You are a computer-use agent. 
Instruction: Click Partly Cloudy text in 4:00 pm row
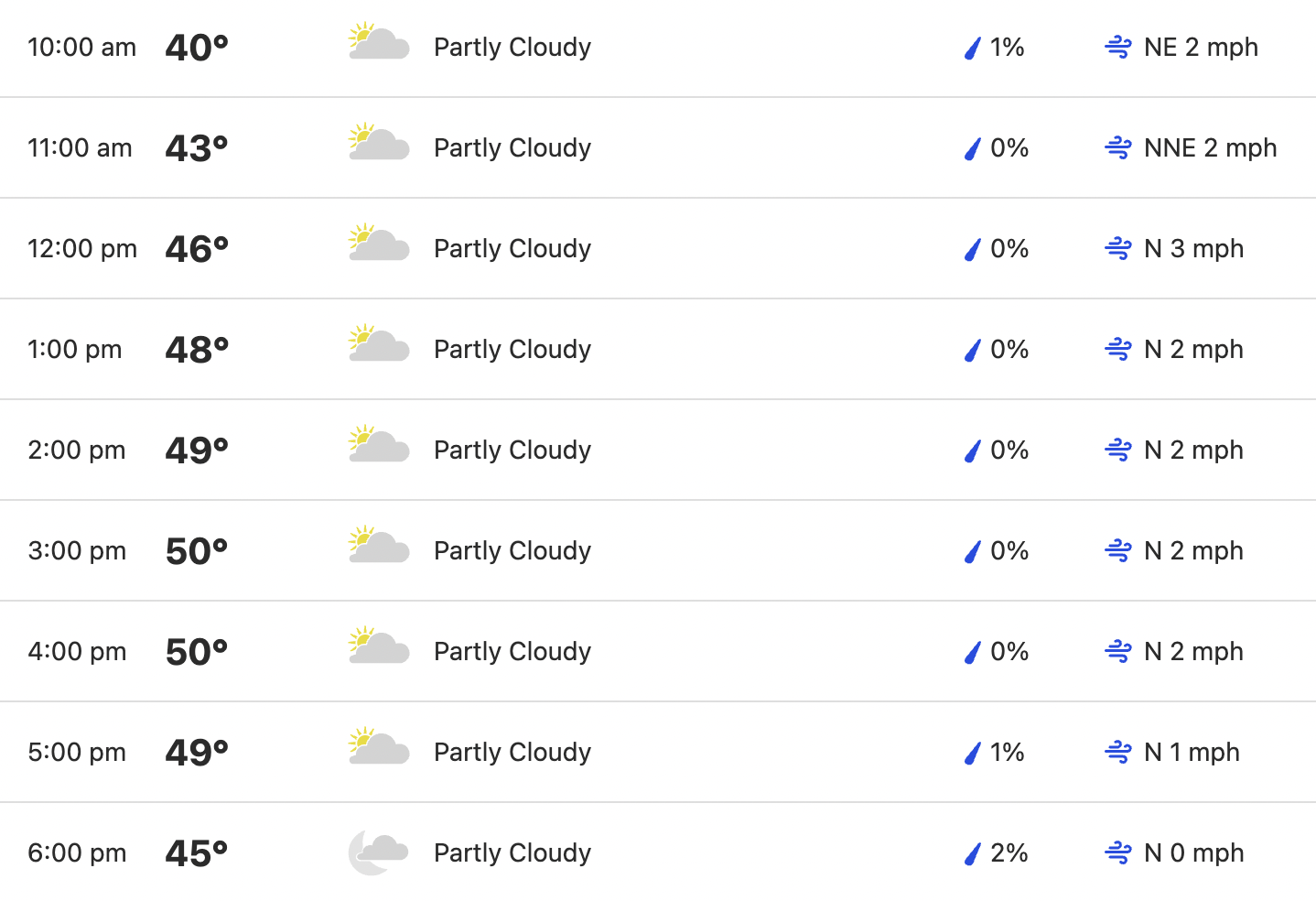512,651
